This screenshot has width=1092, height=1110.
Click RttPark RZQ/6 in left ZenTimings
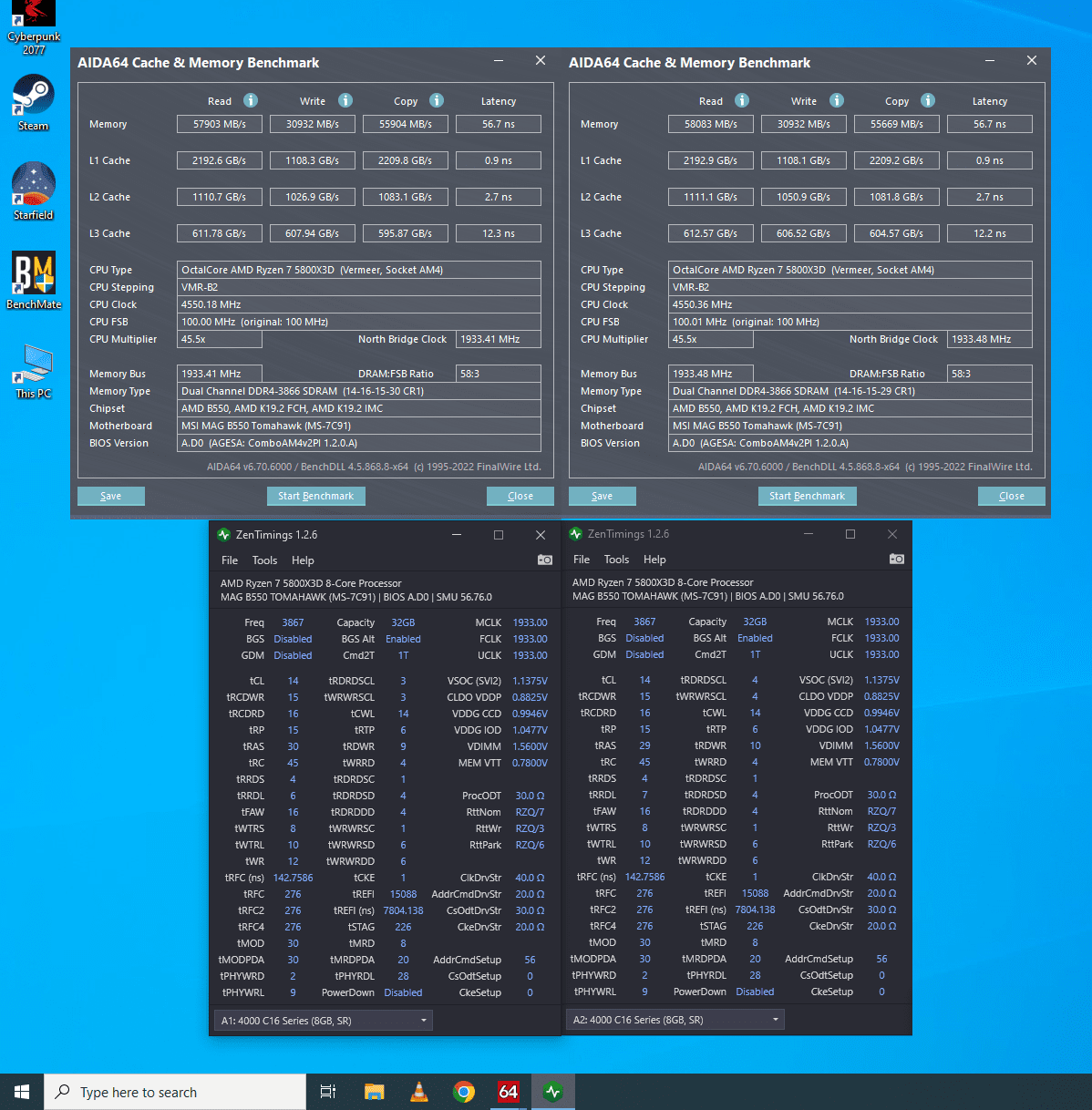530,845
